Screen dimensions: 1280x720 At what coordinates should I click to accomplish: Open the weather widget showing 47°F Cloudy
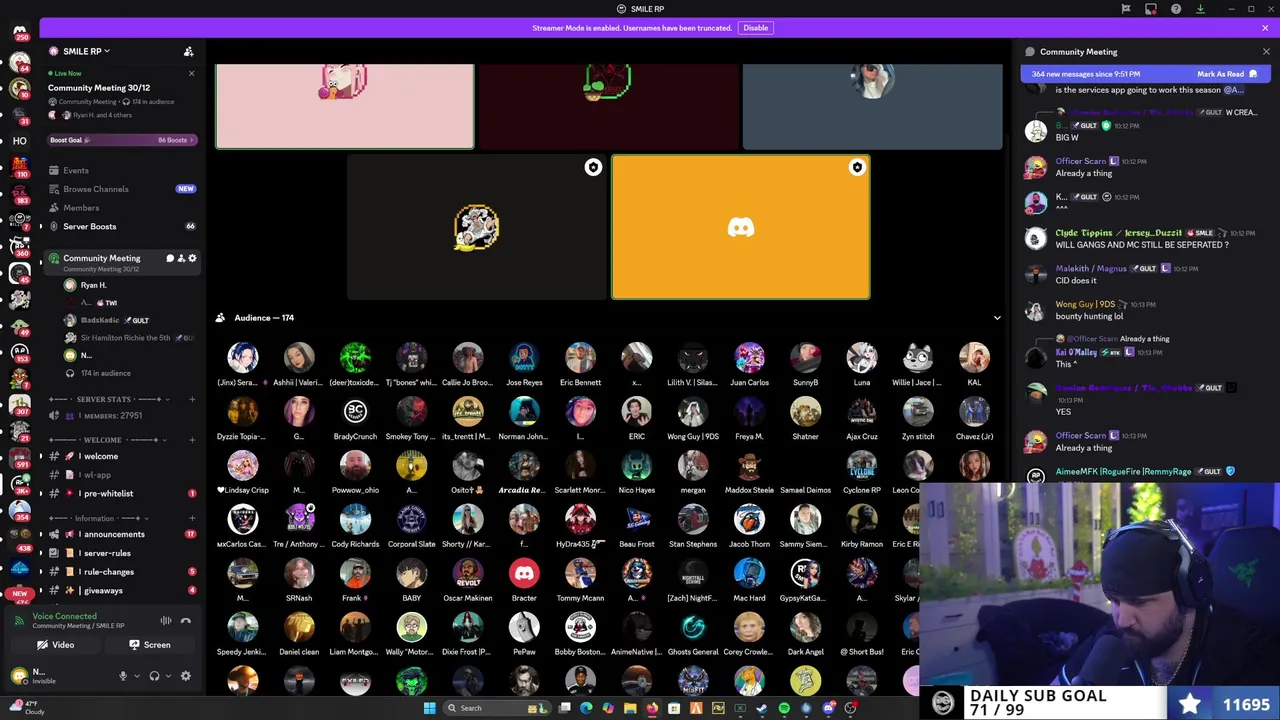coord(25,708)
